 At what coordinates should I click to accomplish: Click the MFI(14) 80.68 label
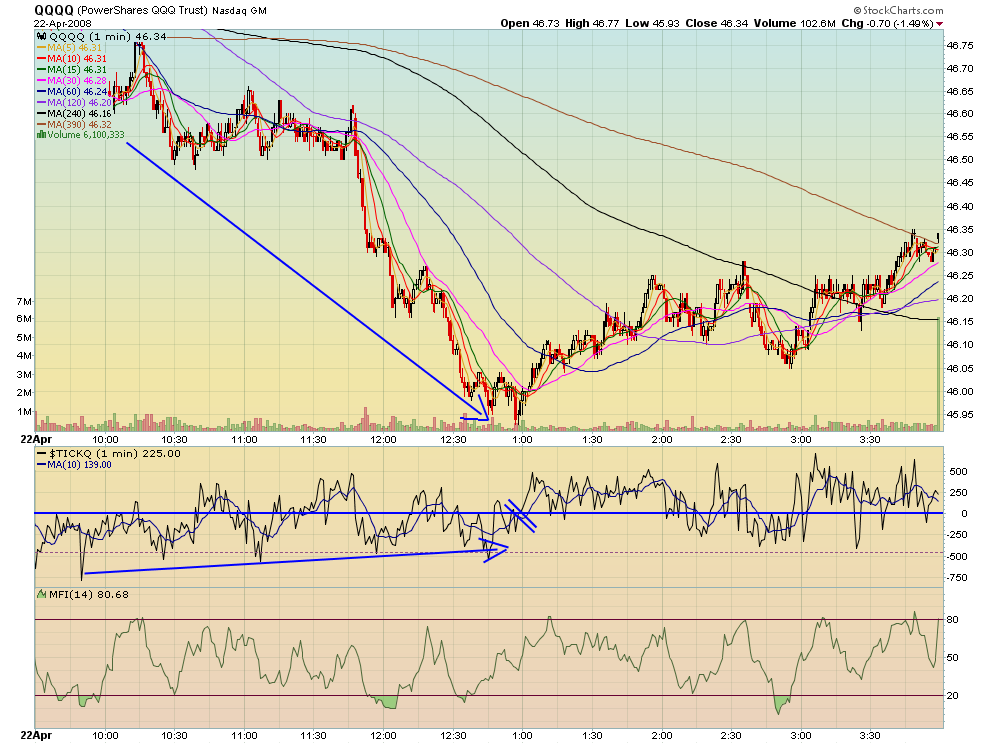(89, 594)
